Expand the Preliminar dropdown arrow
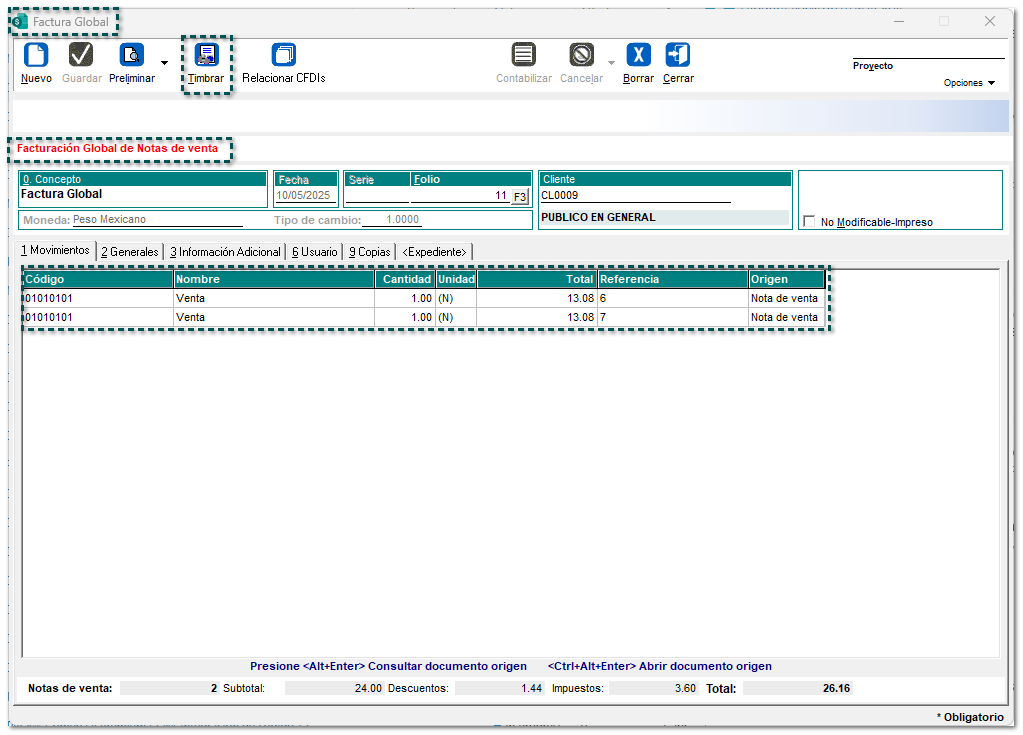This screenshot has width=1023, height=735. click(x=165, y=63)
